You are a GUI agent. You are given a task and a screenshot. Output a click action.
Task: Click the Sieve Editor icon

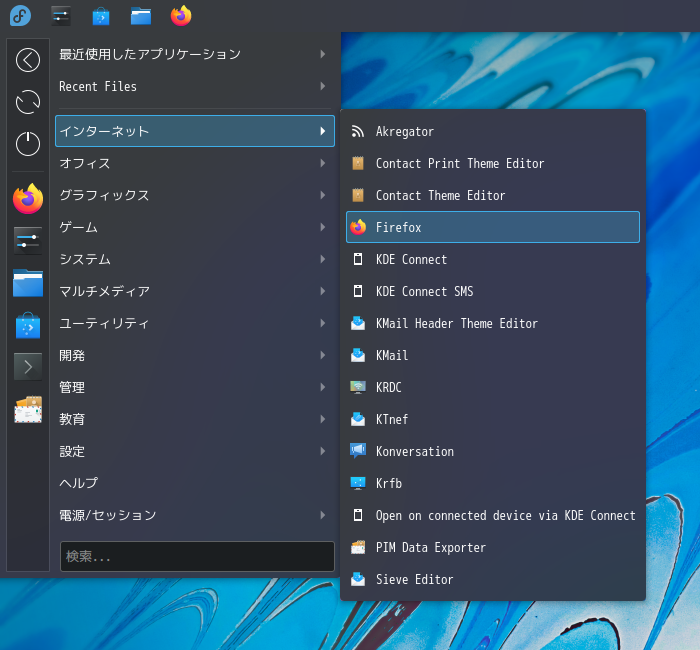(x=358, y=579)
